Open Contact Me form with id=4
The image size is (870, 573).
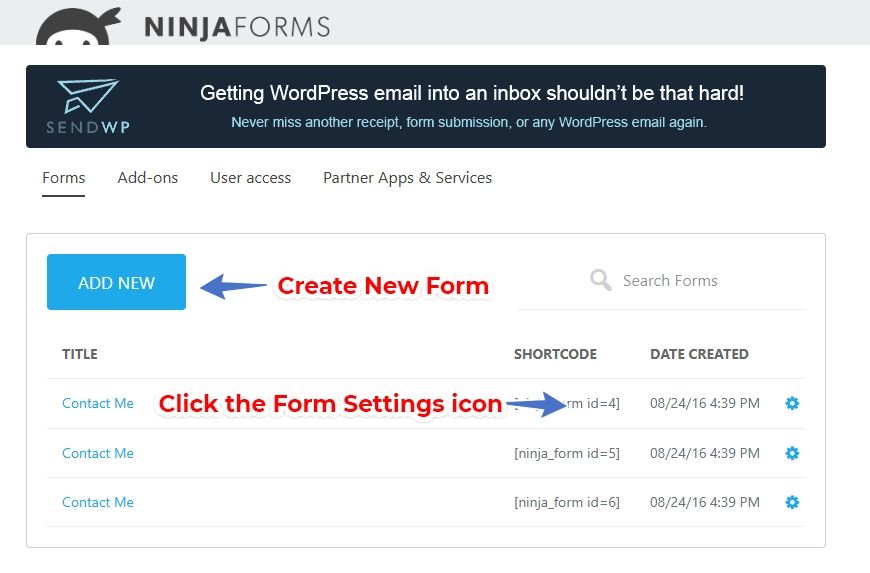(97, 403)
